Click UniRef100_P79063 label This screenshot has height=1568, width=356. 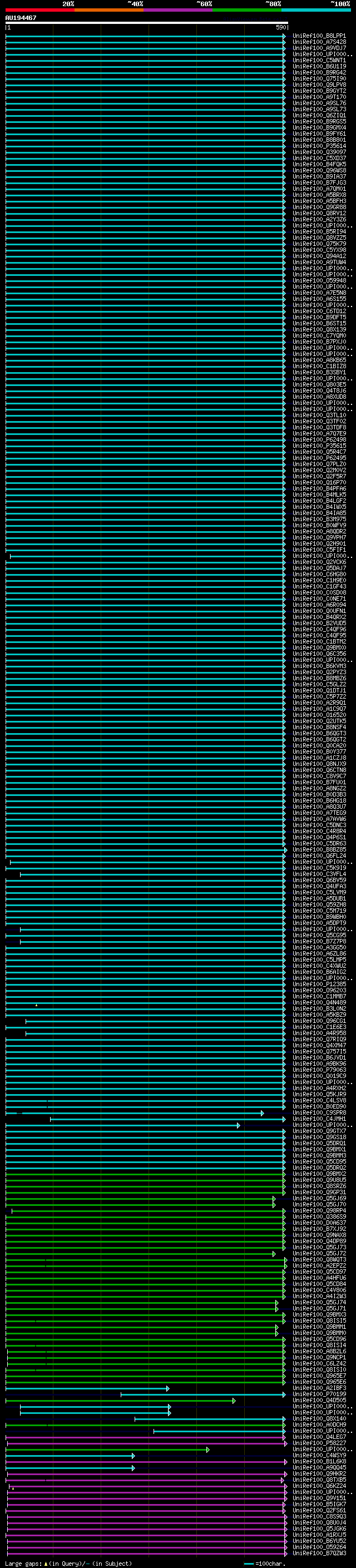[x=319, y=1070]
